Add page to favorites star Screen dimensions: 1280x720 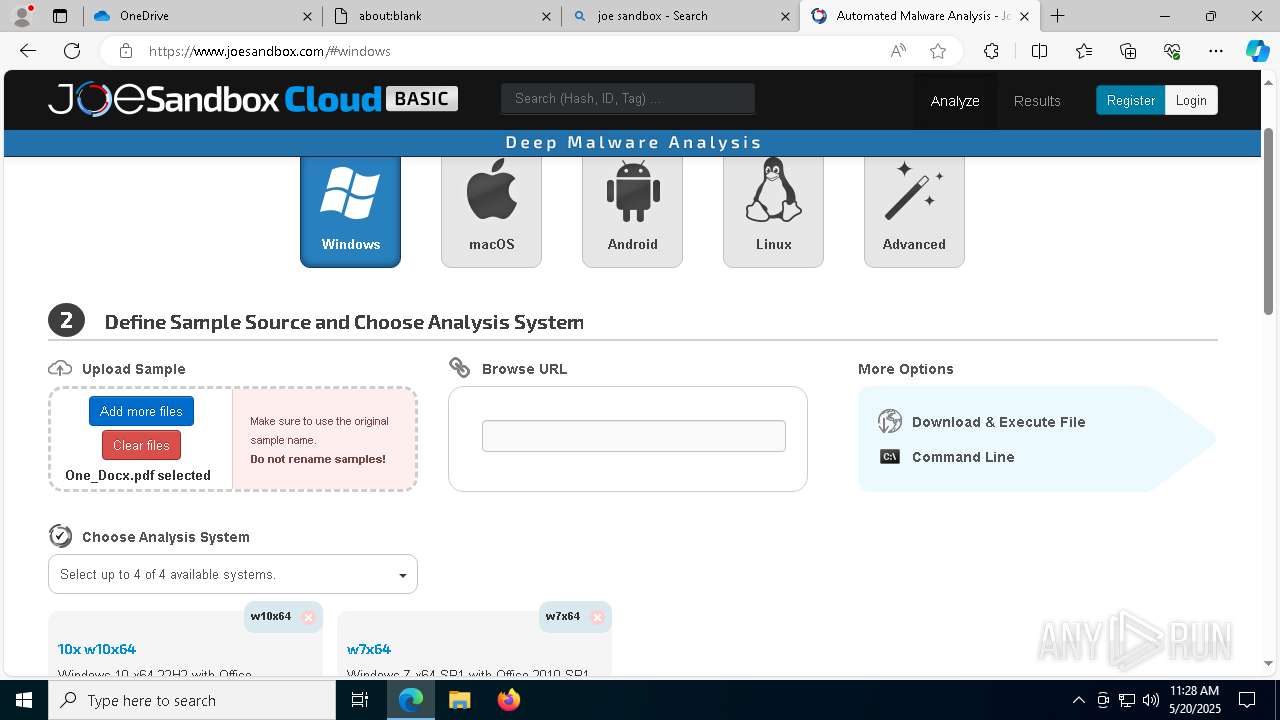(937, 51)
